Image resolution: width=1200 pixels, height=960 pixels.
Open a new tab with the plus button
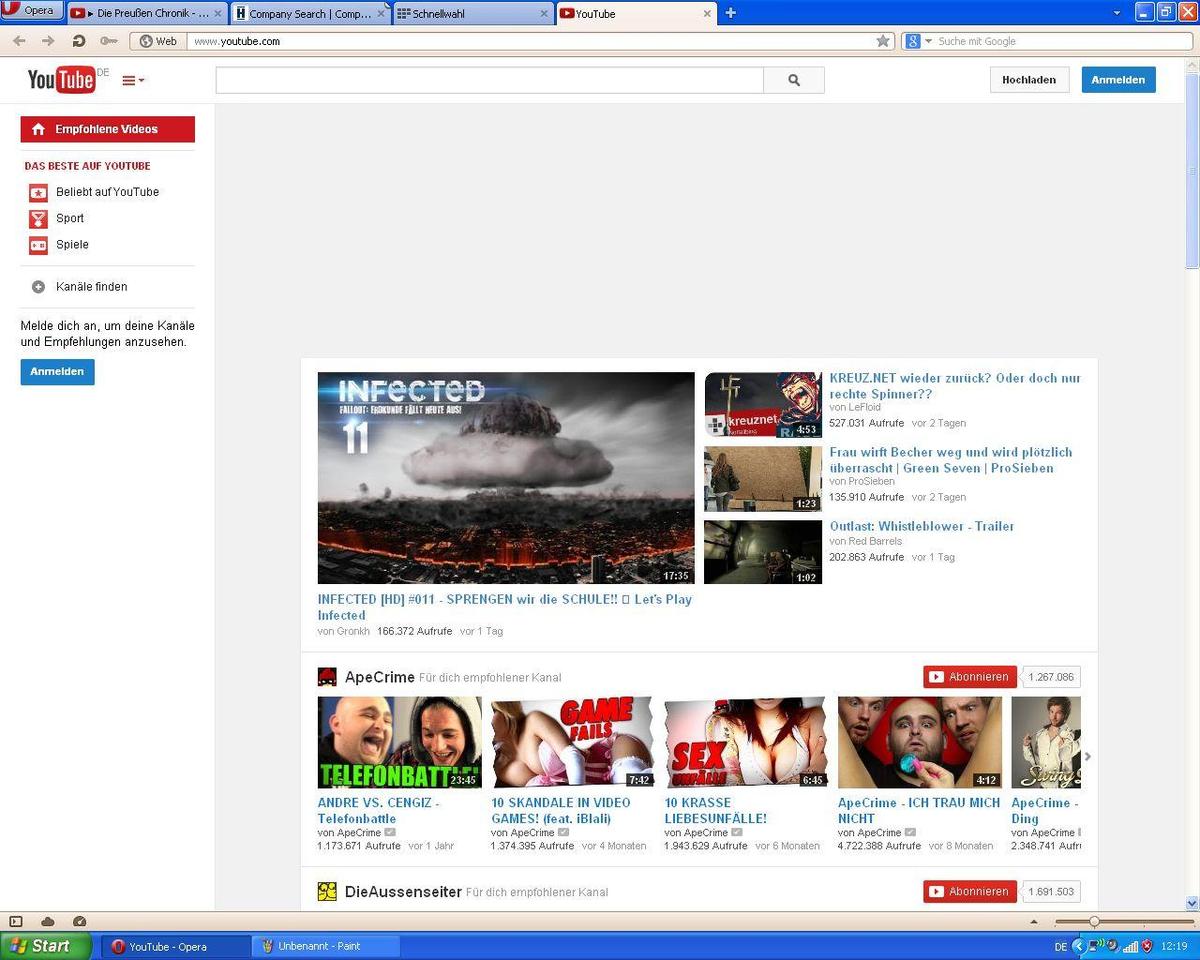pos(730,13)
